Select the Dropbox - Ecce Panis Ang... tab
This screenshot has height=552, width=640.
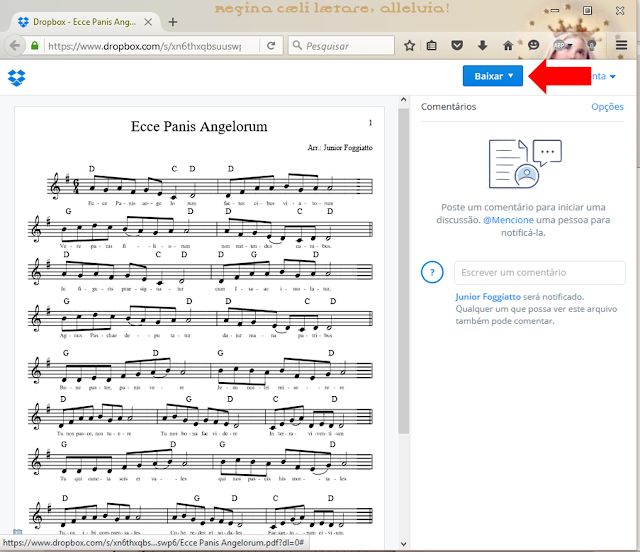pos(84,22)
